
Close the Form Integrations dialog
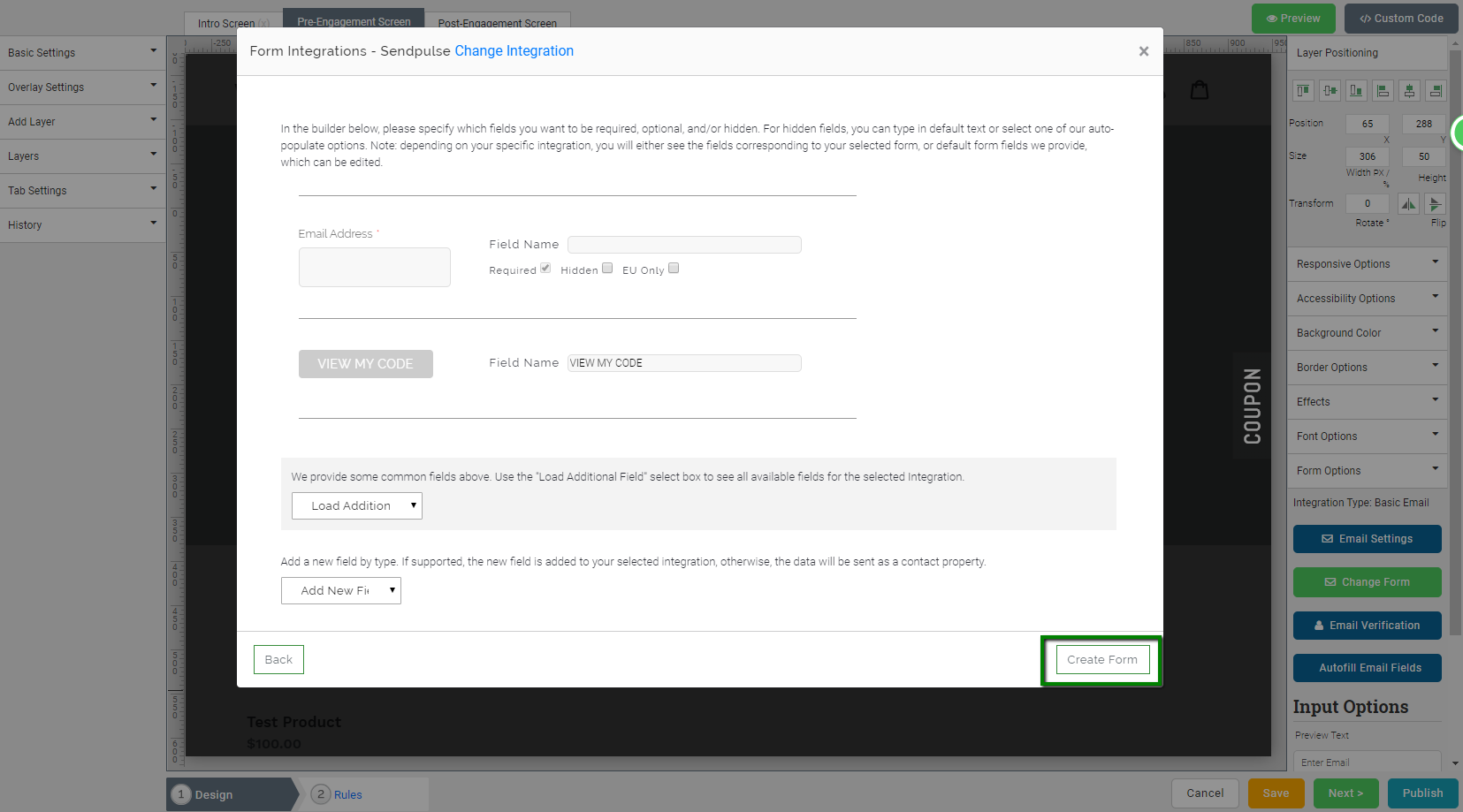[x=1143, y=51]
